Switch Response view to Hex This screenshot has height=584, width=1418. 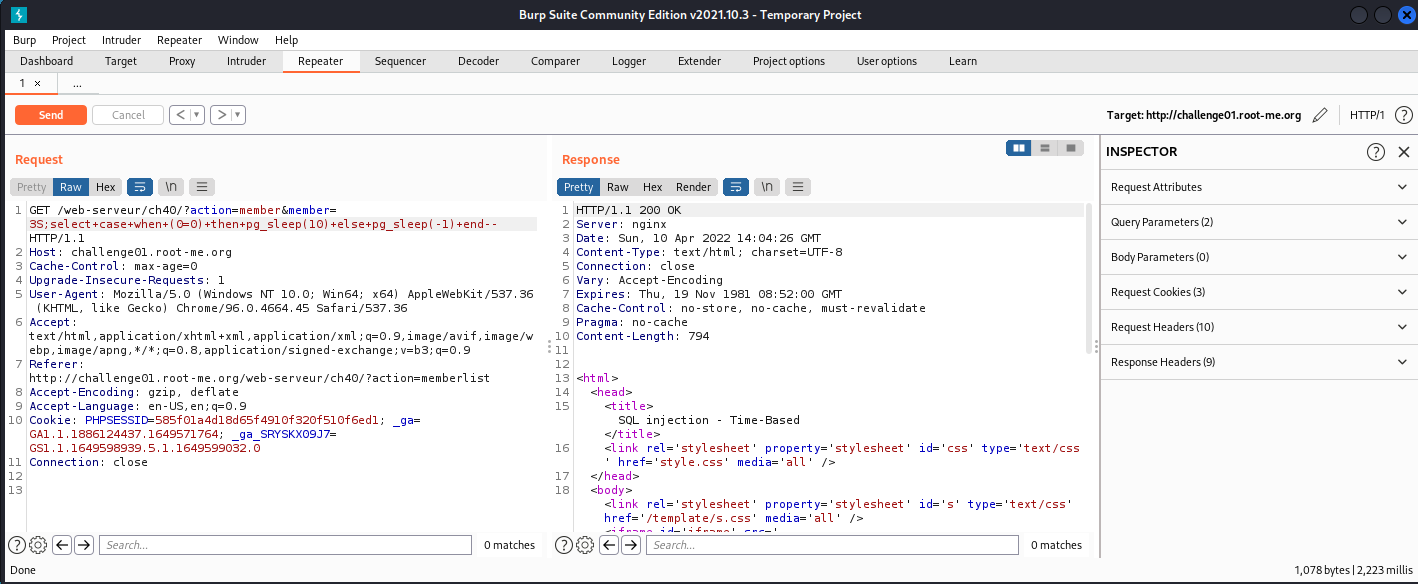pyautogui.click(x=653, y=187)
